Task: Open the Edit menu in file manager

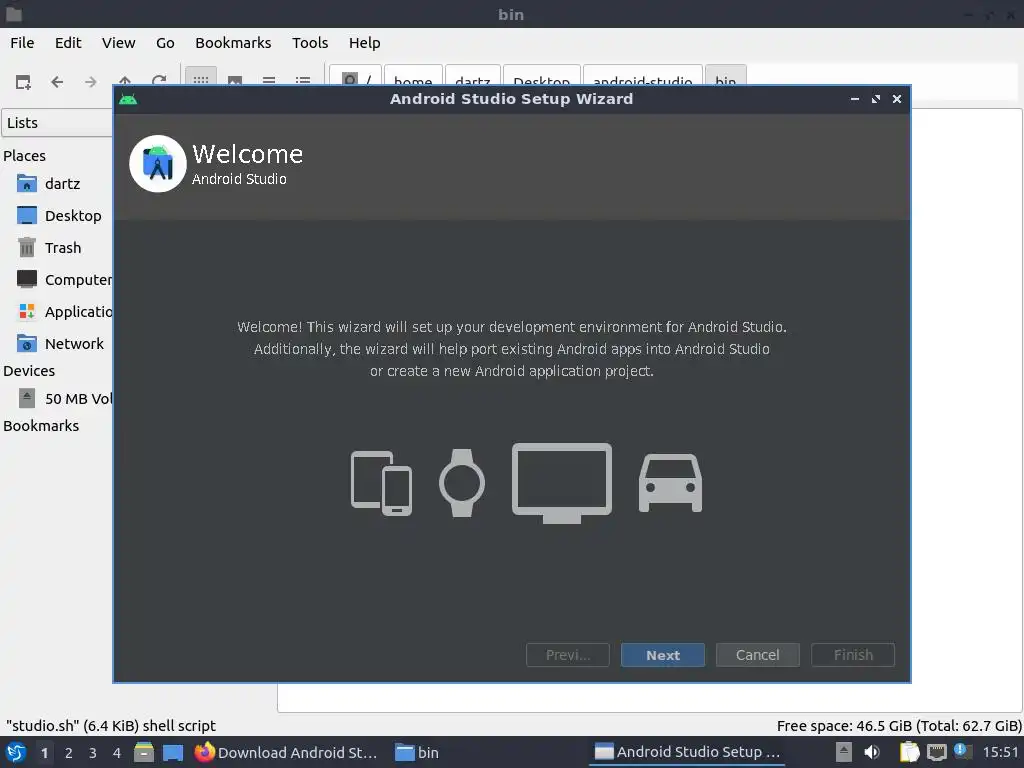Action: pos(68,43)
